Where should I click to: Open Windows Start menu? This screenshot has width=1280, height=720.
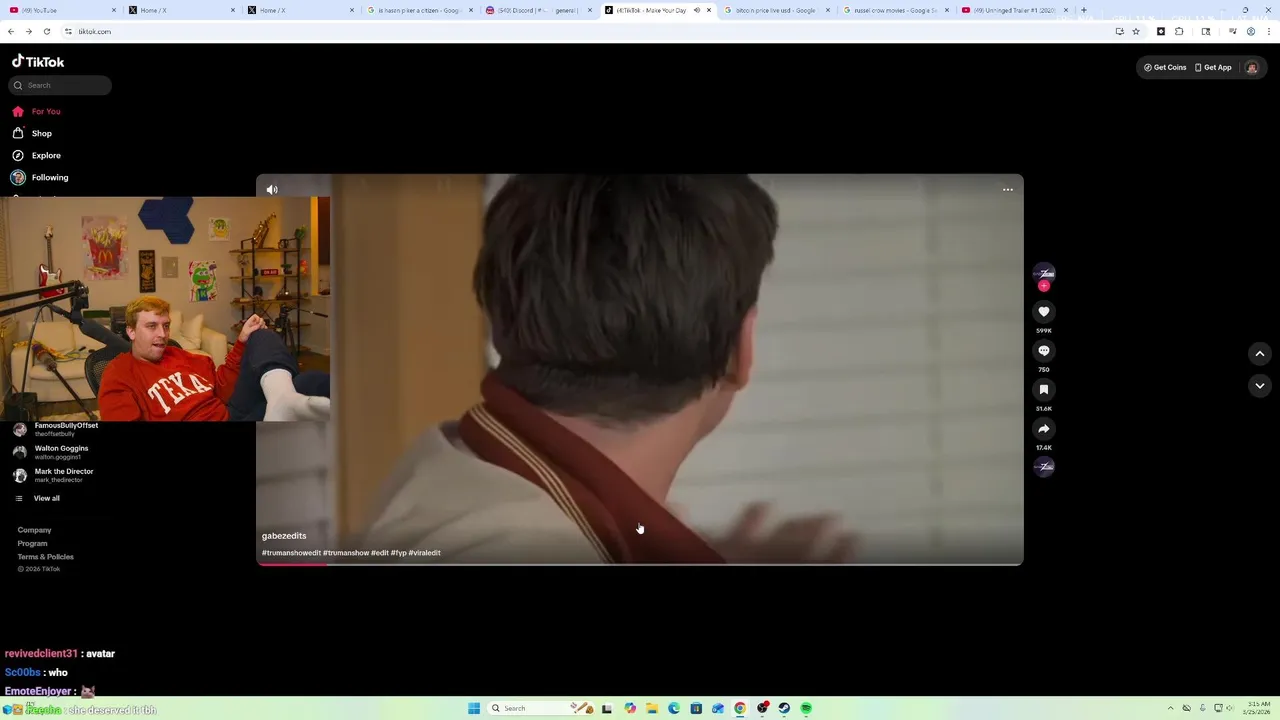click(x=474, y=708)
